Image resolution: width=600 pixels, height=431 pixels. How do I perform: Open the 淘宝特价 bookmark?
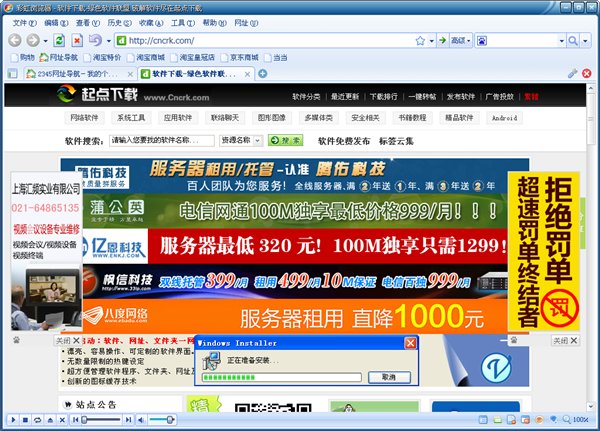pyautogui.click(x=102, y=58)
